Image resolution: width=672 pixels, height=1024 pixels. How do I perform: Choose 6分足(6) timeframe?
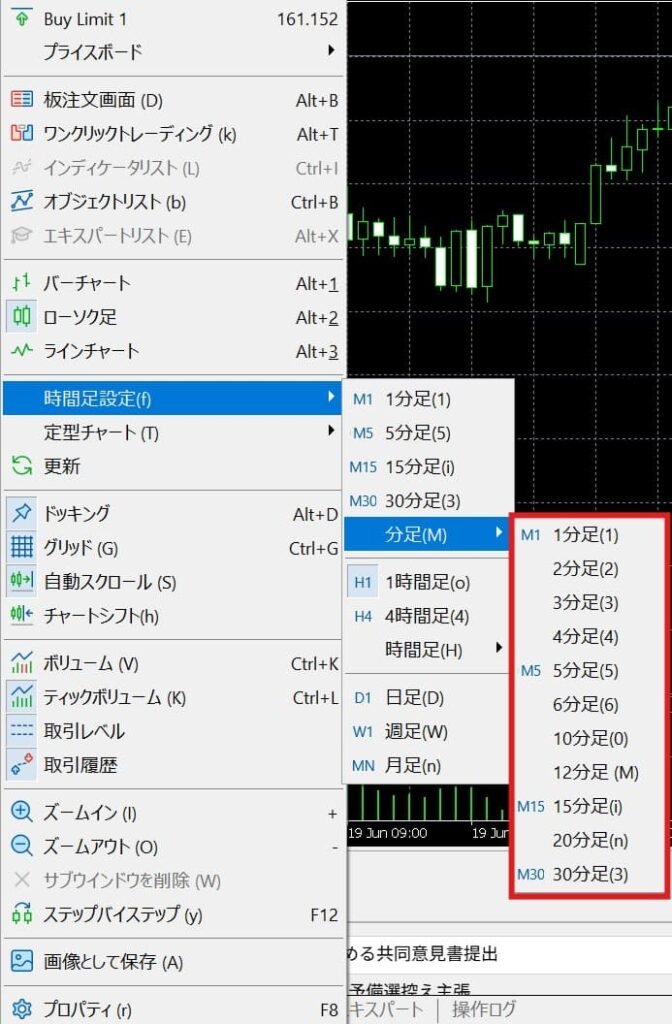click(589, 705)
